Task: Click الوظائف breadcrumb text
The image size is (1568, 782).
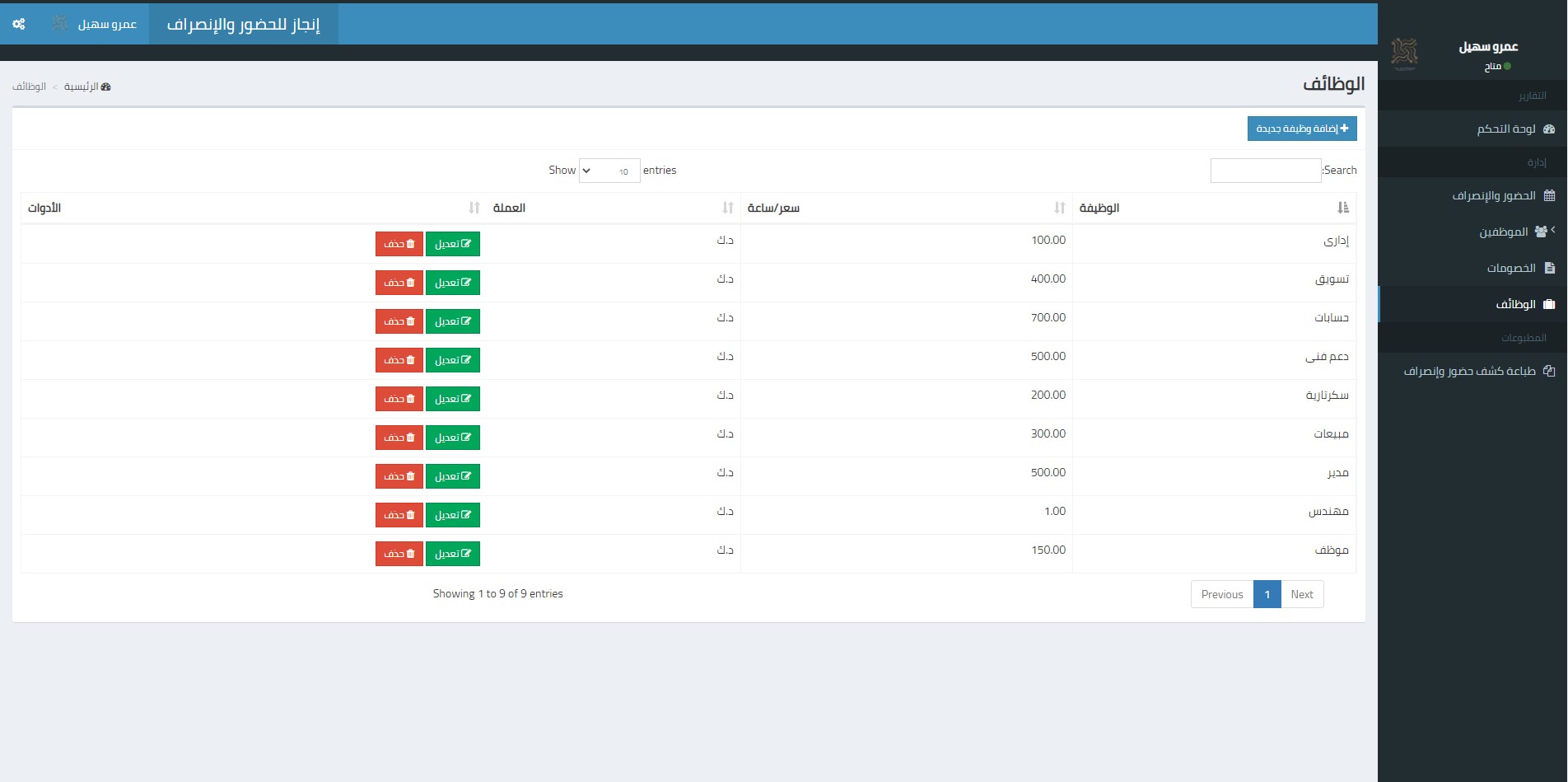Action: coord(29,87)
